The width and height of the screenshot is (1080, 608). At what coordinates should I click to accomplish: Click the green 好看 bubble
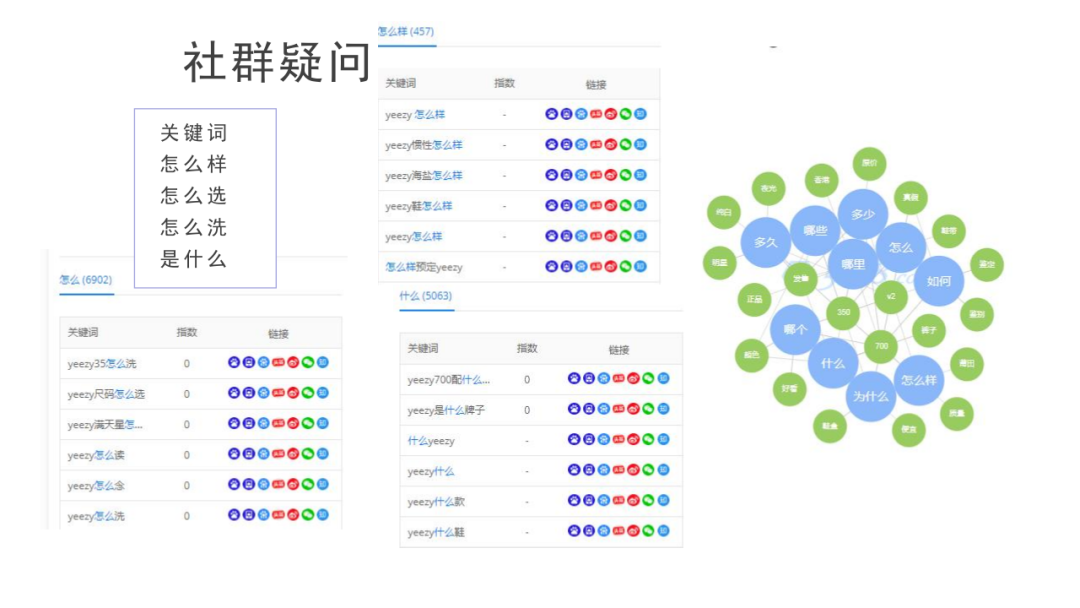pyautogui.click(x=789, y=389)
